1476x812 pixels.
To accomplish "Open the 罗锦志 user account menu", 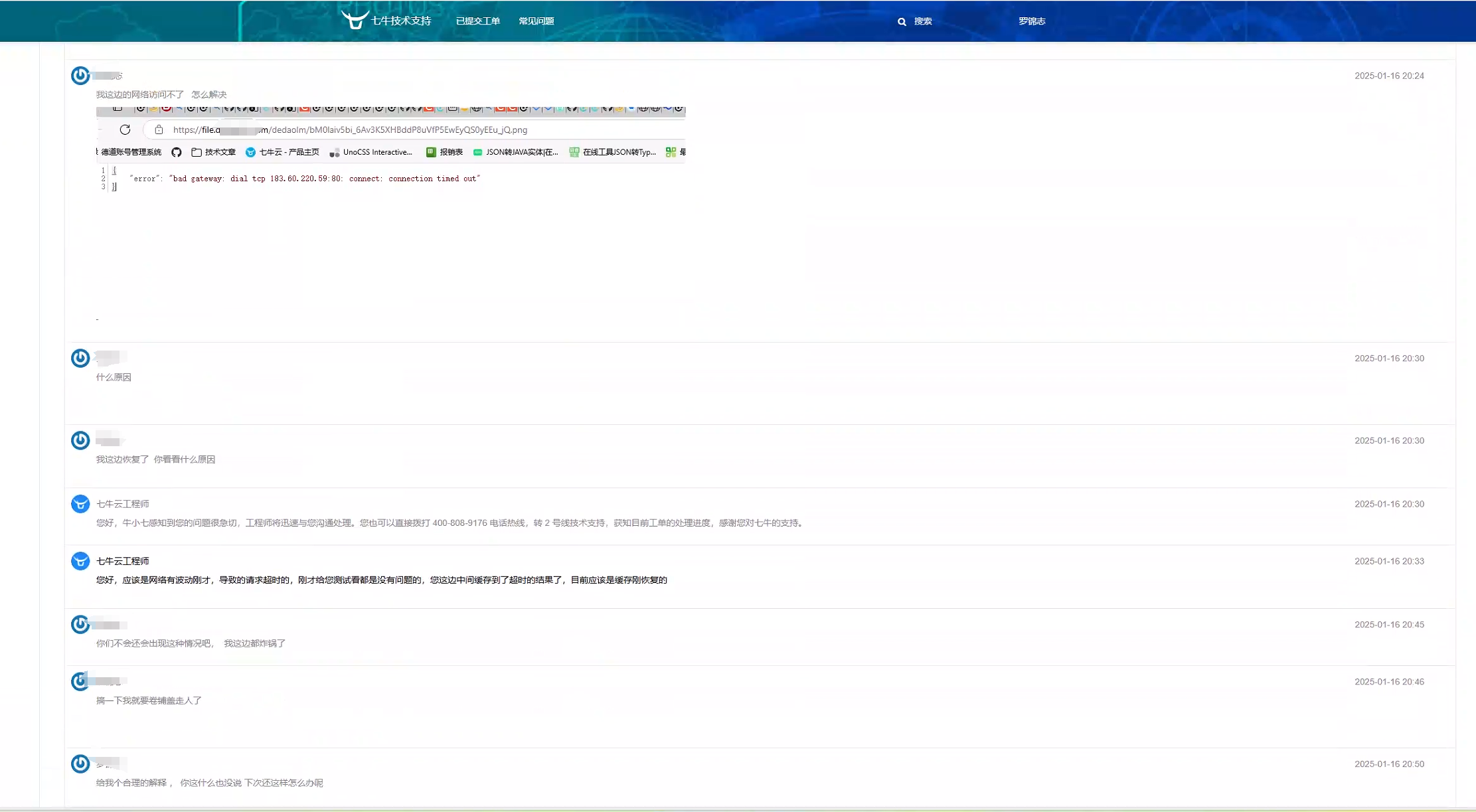I will point(1032,21).
